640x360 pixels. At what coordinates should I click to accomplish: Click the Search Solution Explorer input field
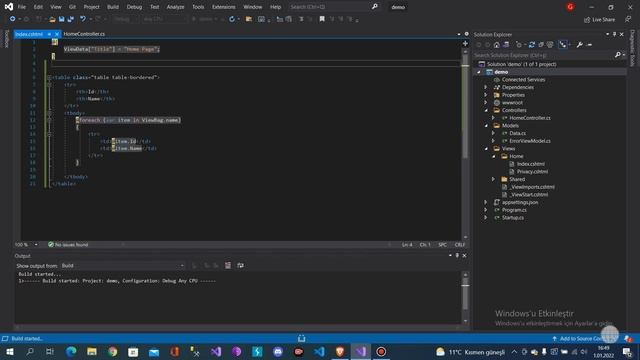[543, 55]
